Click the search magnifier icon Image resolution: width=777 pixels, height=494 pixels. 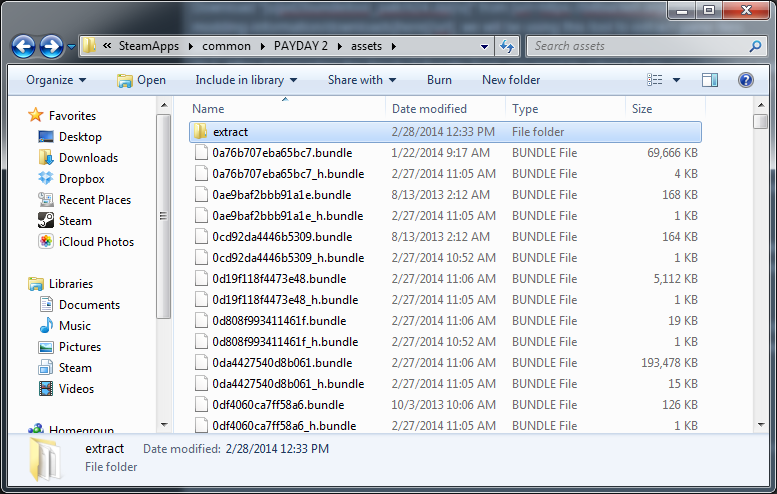coord(755,47)
